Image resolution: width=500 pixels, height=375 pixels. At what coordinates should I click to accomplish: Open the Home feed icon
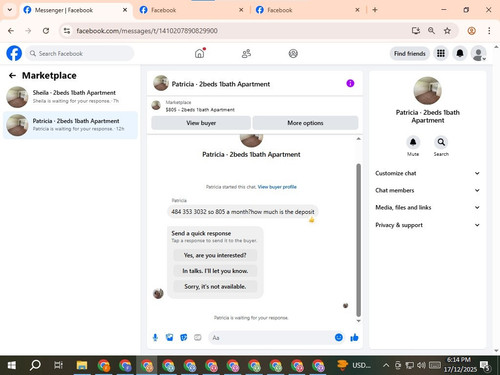(199, 53)
